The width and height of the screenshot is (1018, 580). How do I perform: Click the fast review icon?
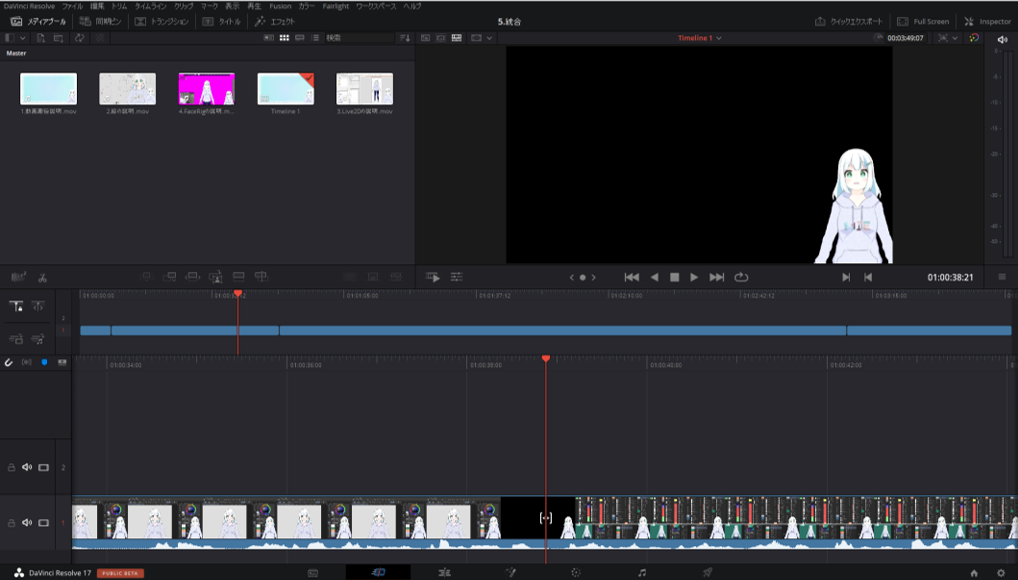[x=433, y=277]
